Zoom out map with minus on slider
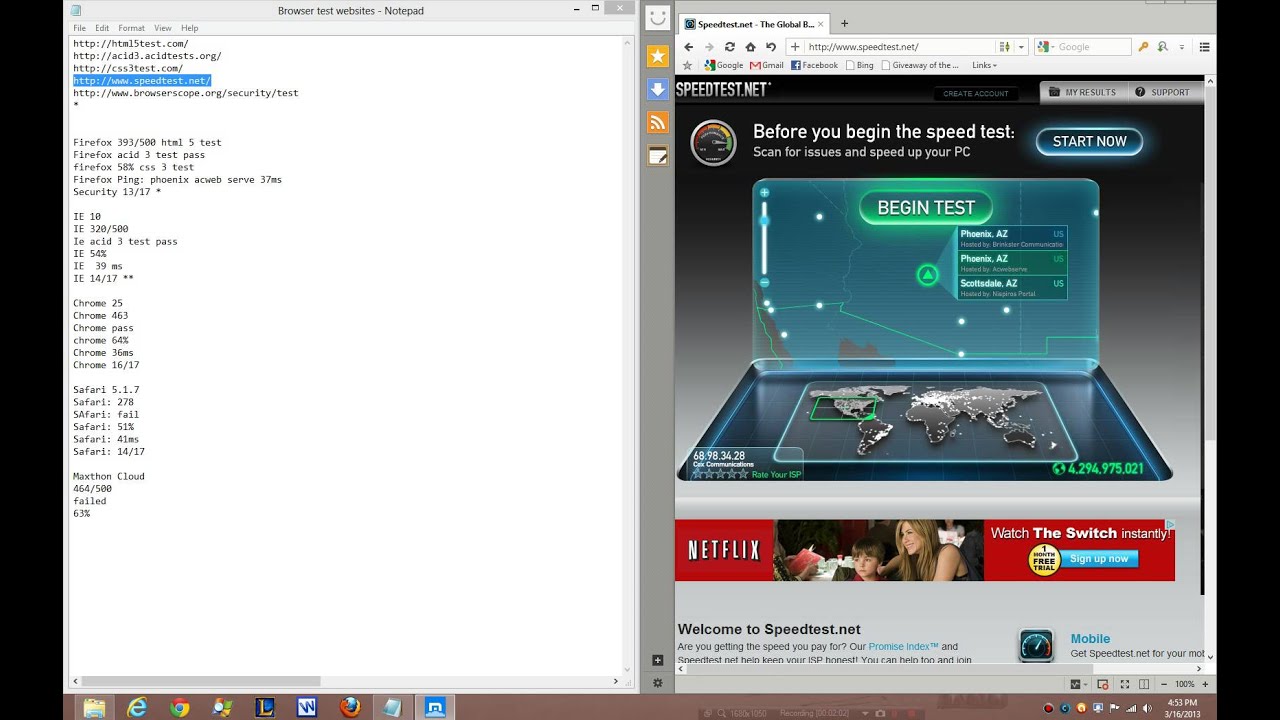Image resolution: width=1280 pixels, height=720 pixels. click(764, 283)
